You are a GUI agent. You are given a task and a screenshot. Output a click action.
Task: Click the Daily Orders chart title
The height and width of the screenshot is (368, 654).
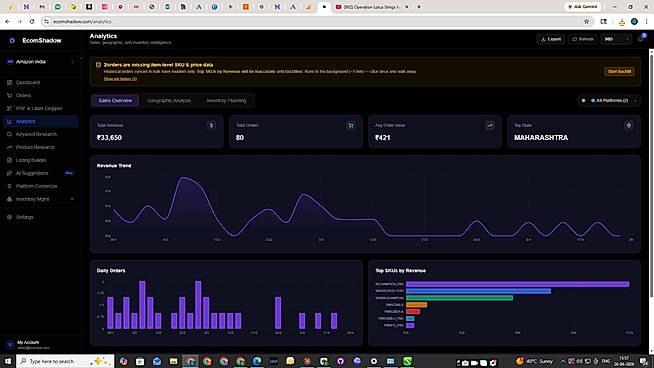pyautogui.click(x=111, y=270)
